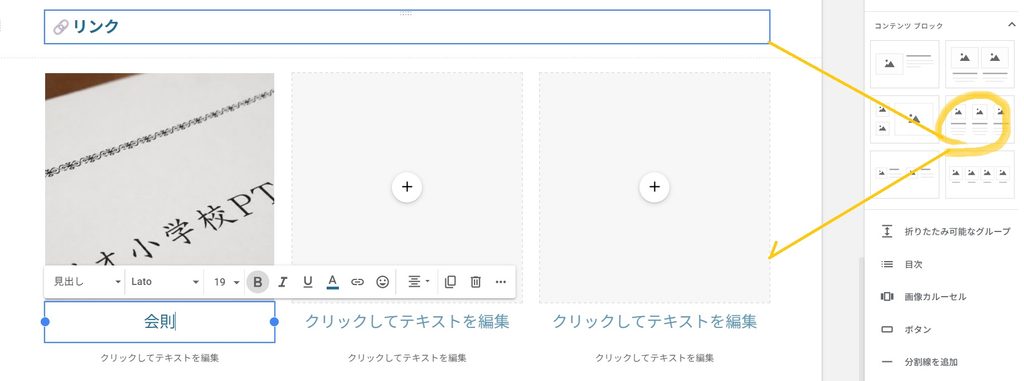Click the image carousel icon
1024x381 pixels.
click(887, 297)
